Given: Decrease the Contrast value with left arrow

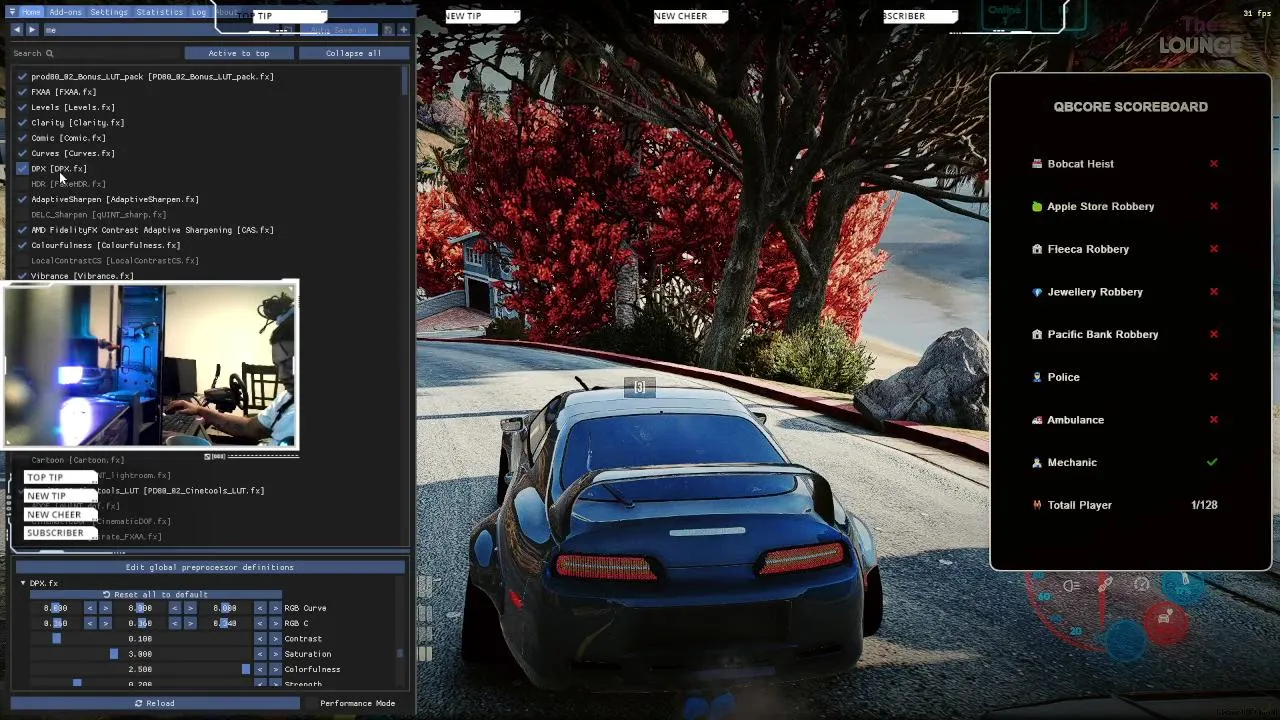Looking at the screenshot, I should pyautogui.click(x=260, y=638).
